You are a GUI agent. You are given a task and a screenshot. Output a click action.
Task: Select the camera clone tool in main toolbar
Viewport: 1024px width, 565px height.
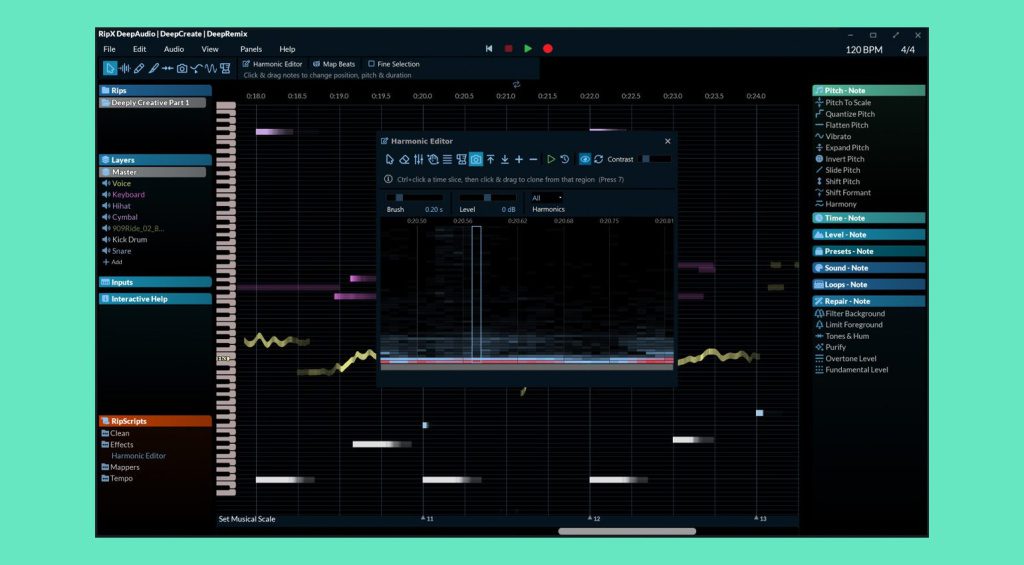[x=182, y=68]
